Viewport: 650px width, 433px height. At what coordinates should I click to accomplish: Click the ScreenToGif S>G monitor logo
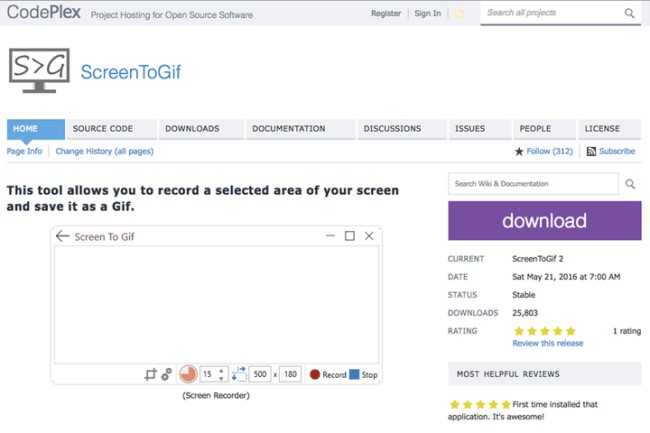pyautogui.click(x=39, y=70)
